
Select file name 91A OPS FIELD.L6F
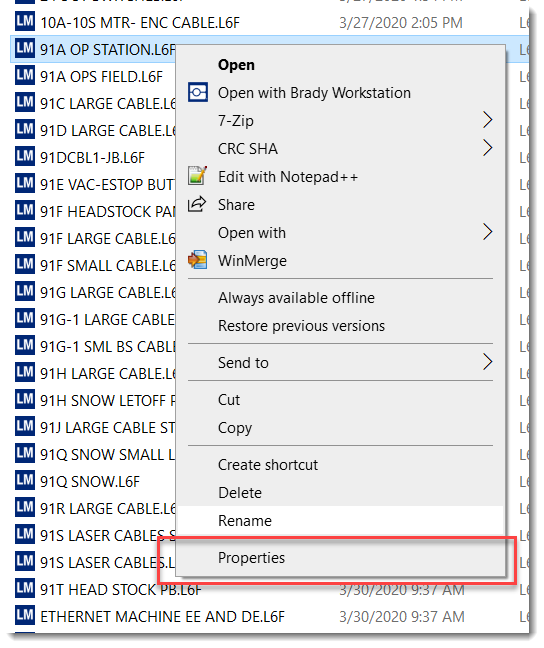coord(101,77)
